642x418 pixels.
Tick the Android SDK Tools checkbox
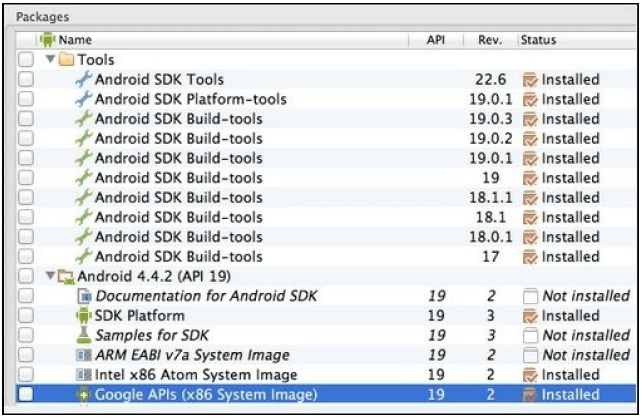point(26,79)
